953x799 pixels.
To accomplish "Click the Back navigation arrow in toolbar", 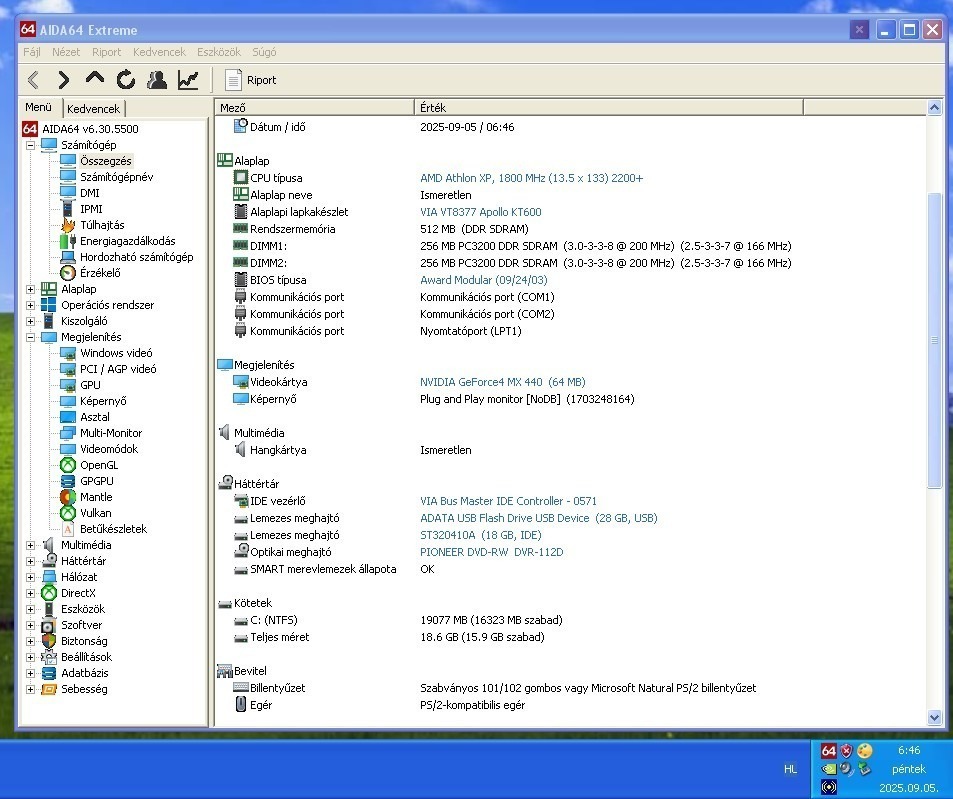I will (33, 80).
